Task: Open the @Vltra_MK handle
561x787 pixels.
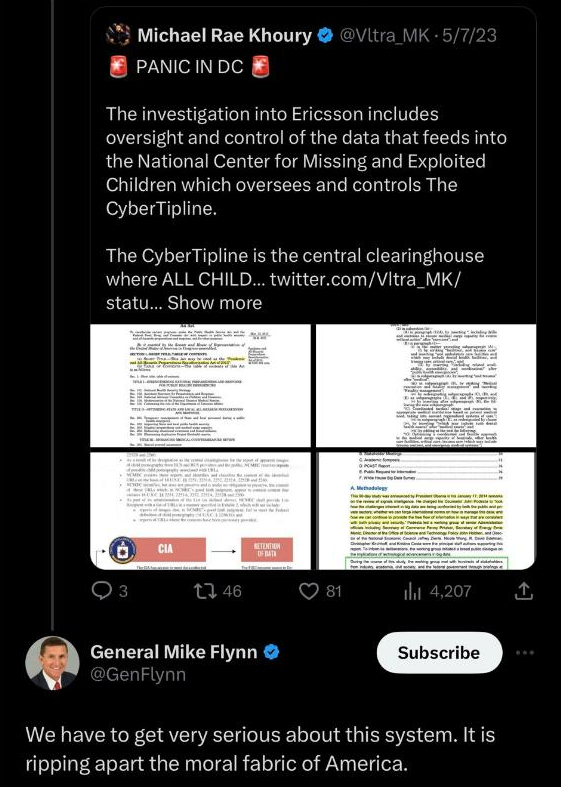Action: tap(384, 35)
